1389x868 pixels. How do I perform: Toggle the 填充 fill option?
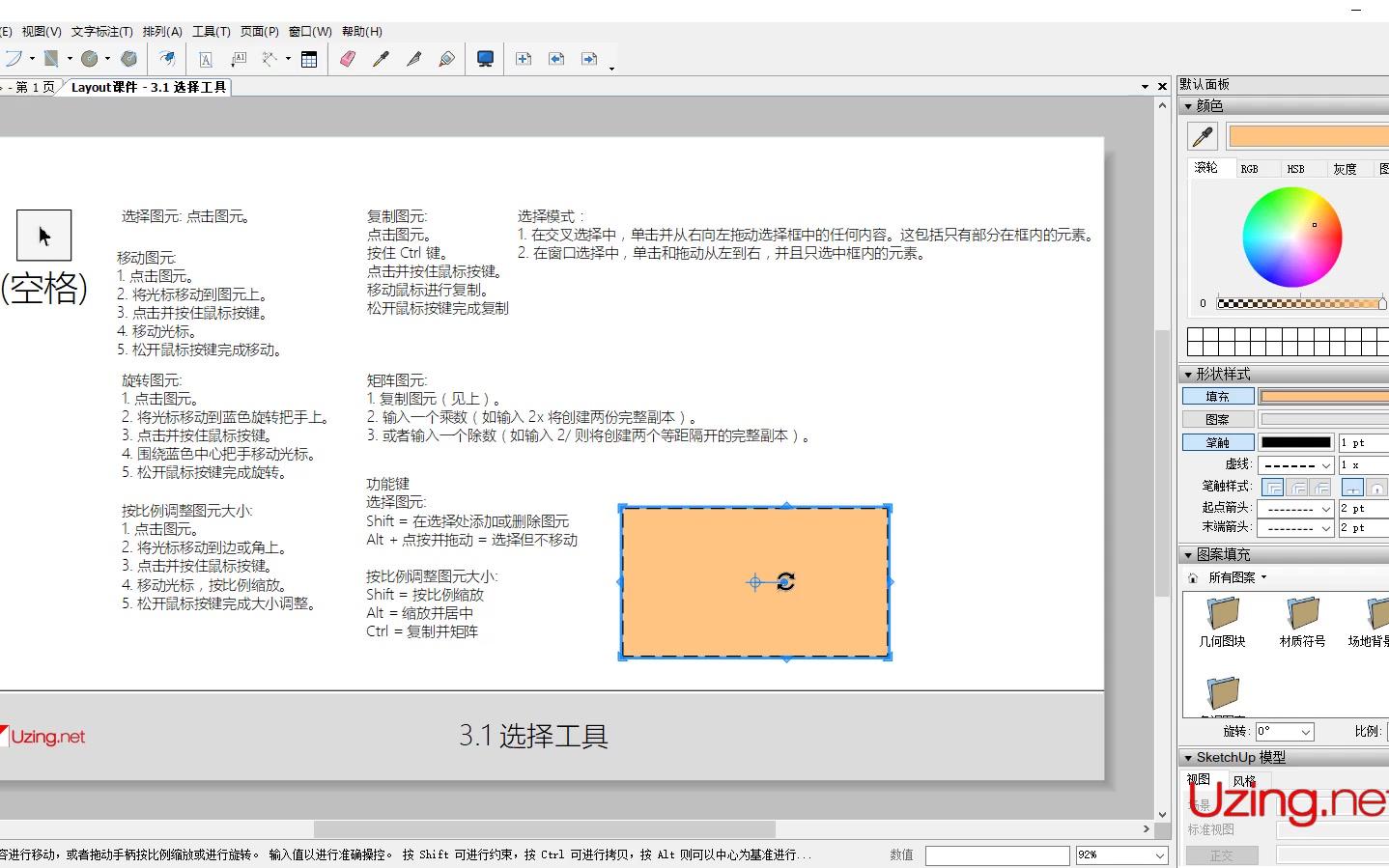[1216, 395]
